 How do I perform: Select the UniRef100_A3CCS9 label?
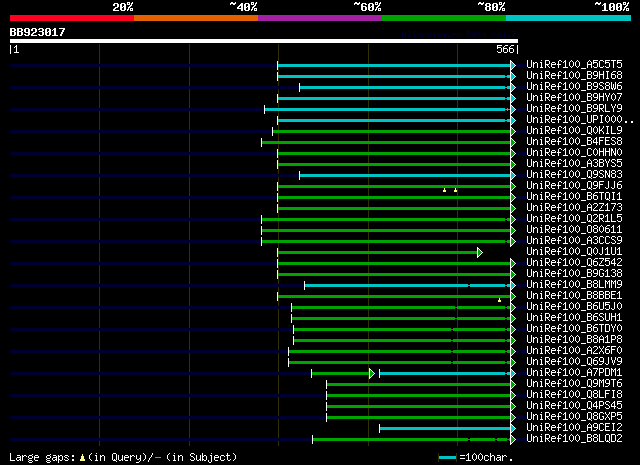(574, 240)
